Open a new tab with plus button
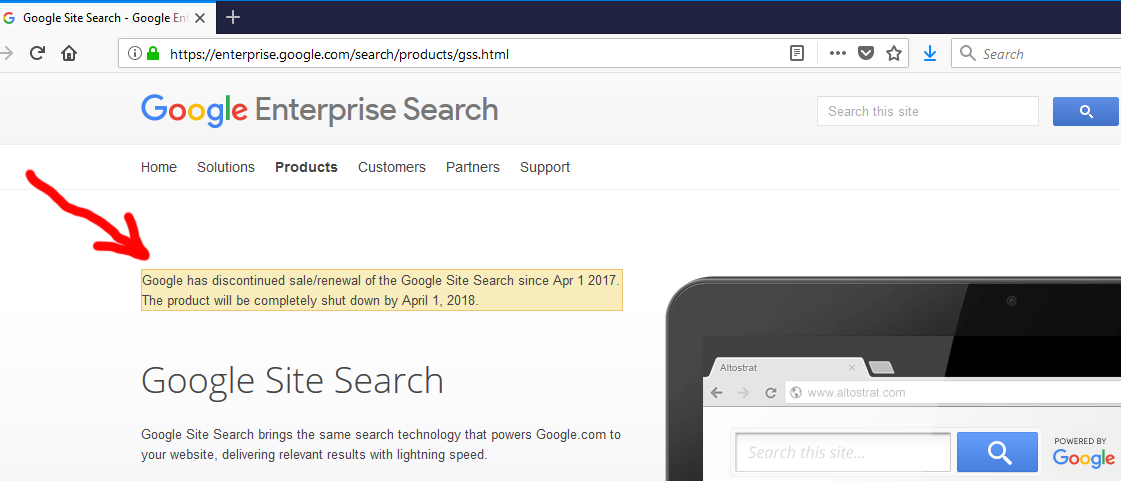Image resolution: width=1121 pixels, height=481 pixels. pos(232,17)
